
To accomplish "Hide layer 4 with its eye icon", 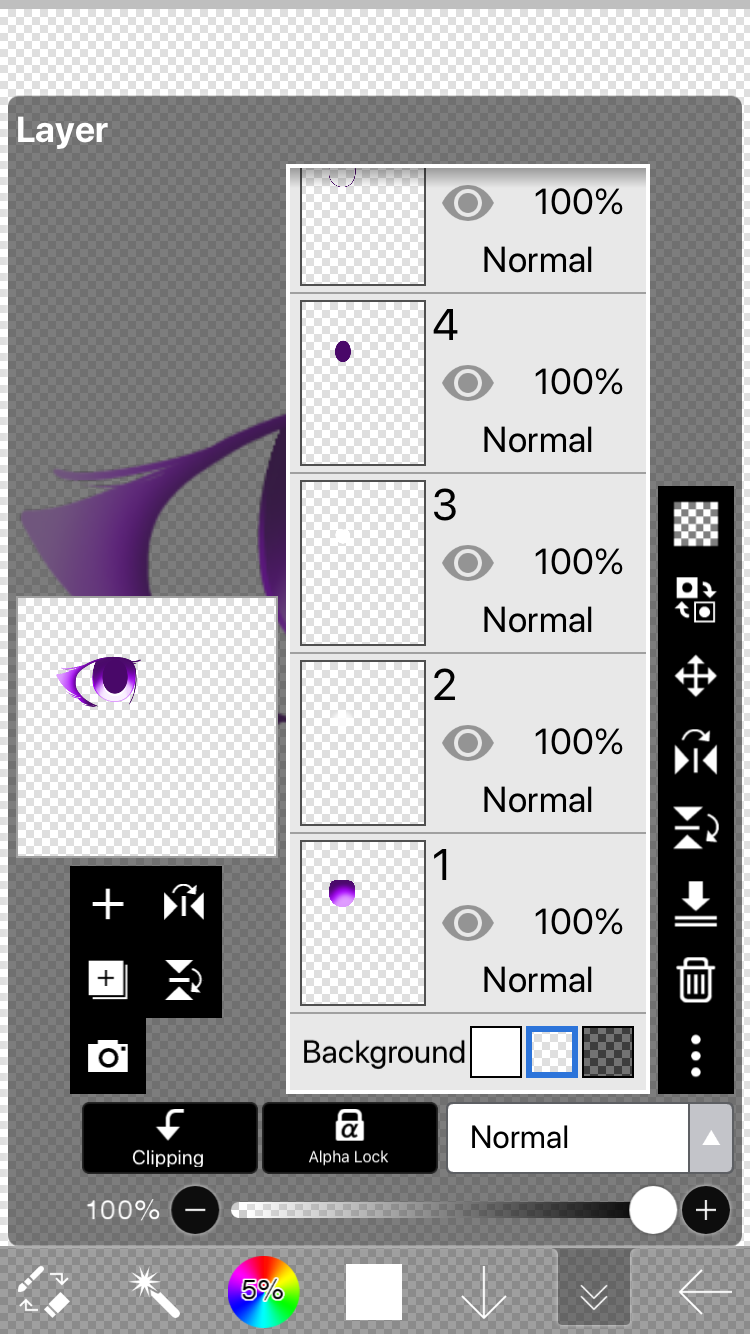I will click(467, 383).
